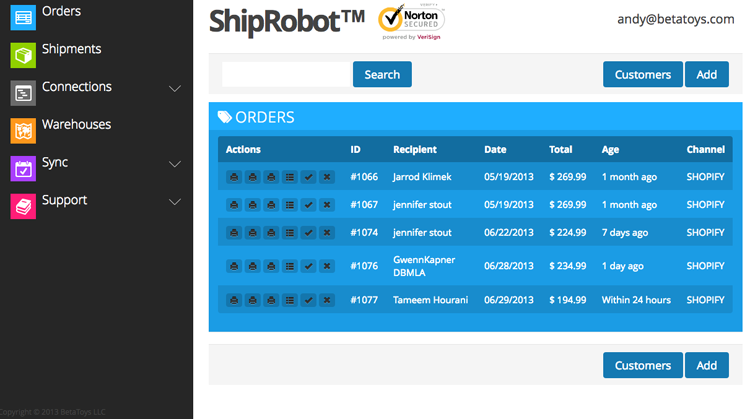
Task: Click second printer icon for order #1066
Action: [x=253, y=177]
